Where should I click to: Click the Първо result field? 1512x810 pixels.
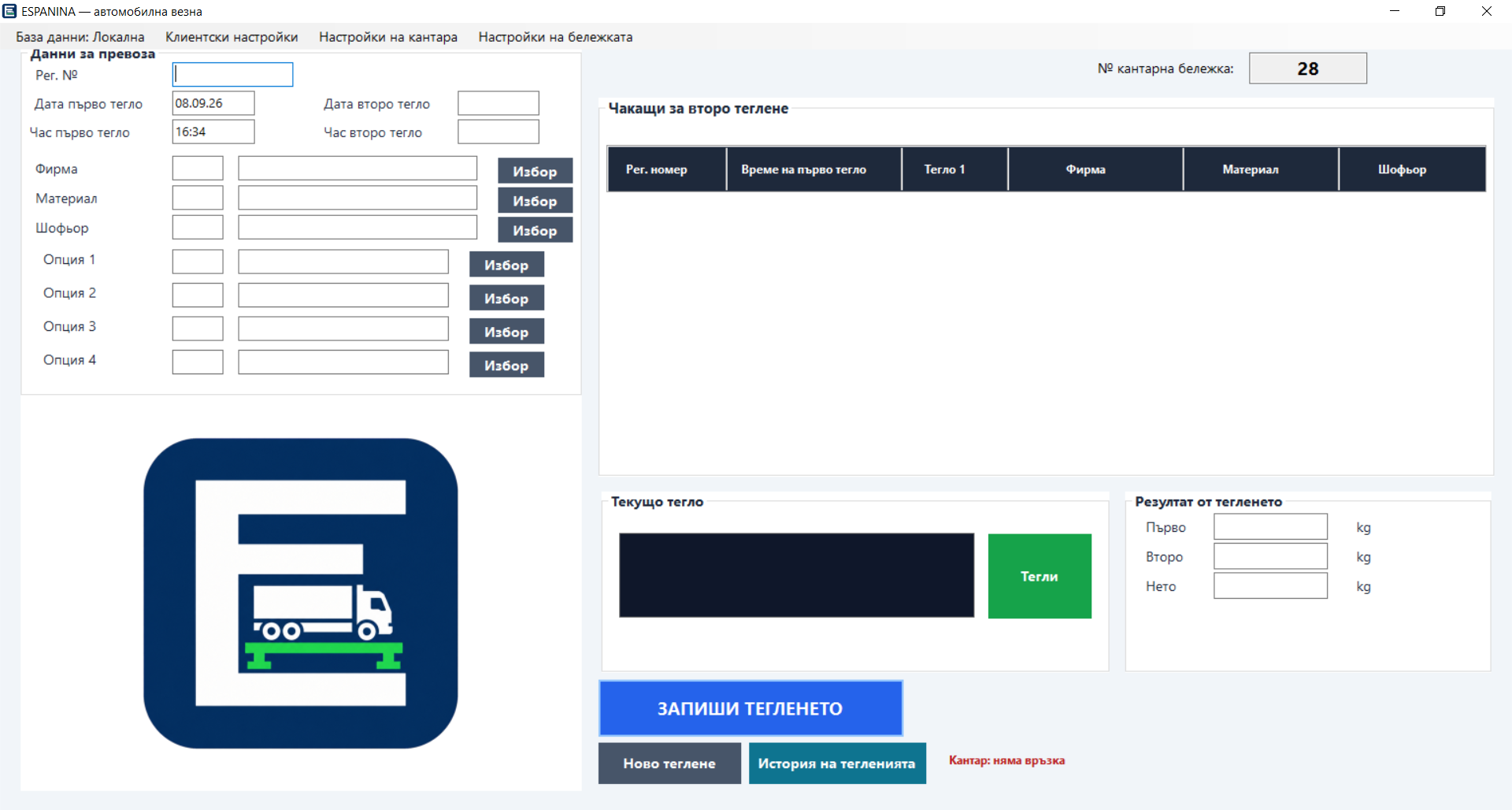tap(1270, 526)
